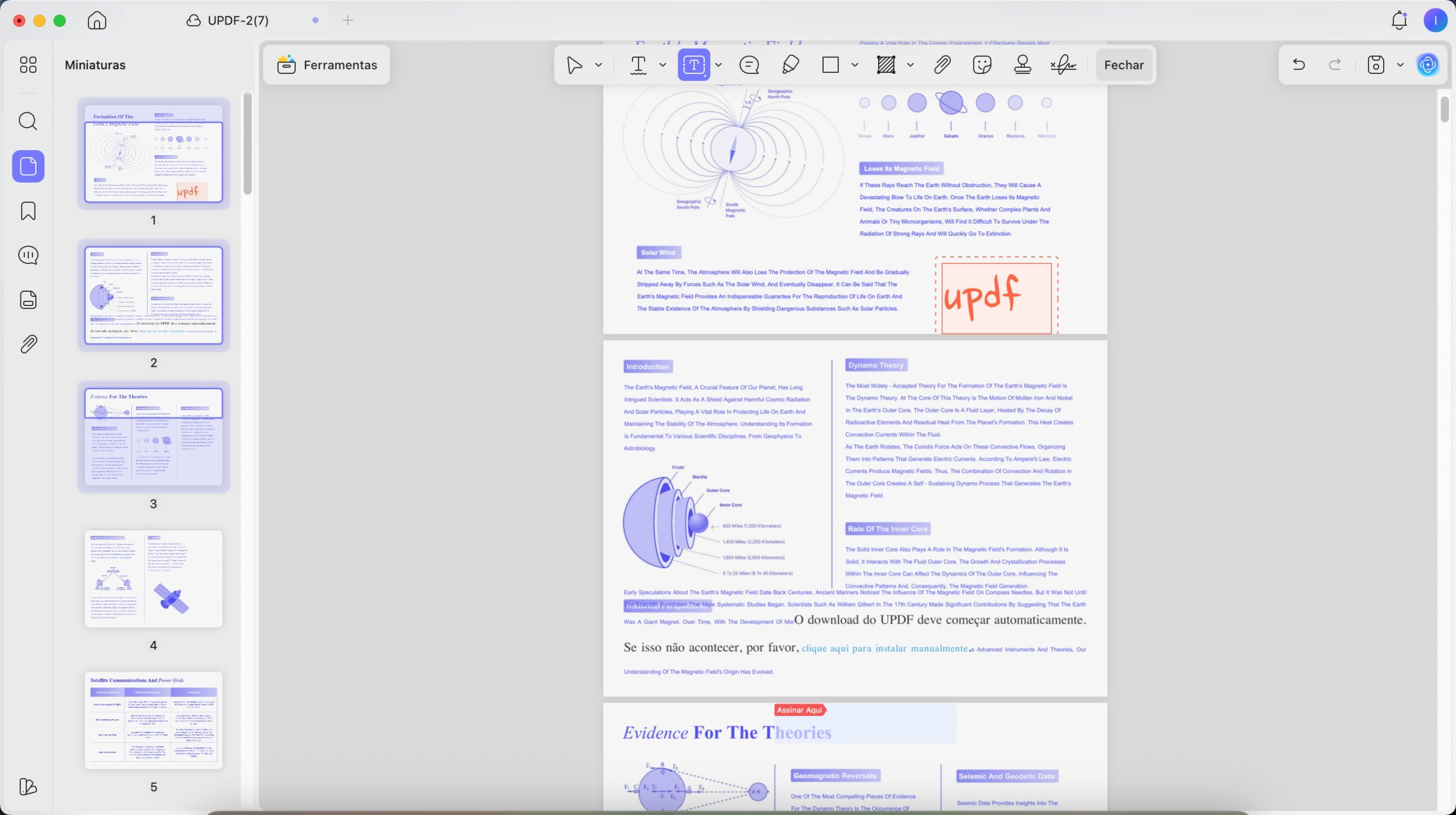Select the handwritten updf signature box
This screenshot has width=1456, height=815.
(x=996, y=298)
